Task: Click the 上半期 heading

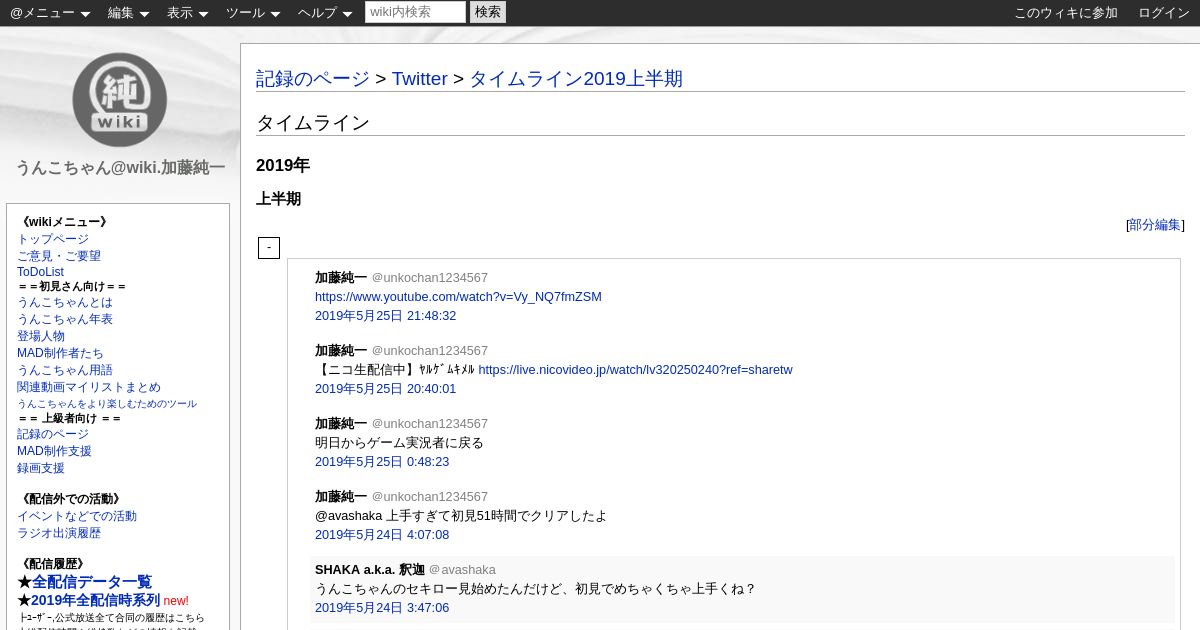Action: [278, 199]
